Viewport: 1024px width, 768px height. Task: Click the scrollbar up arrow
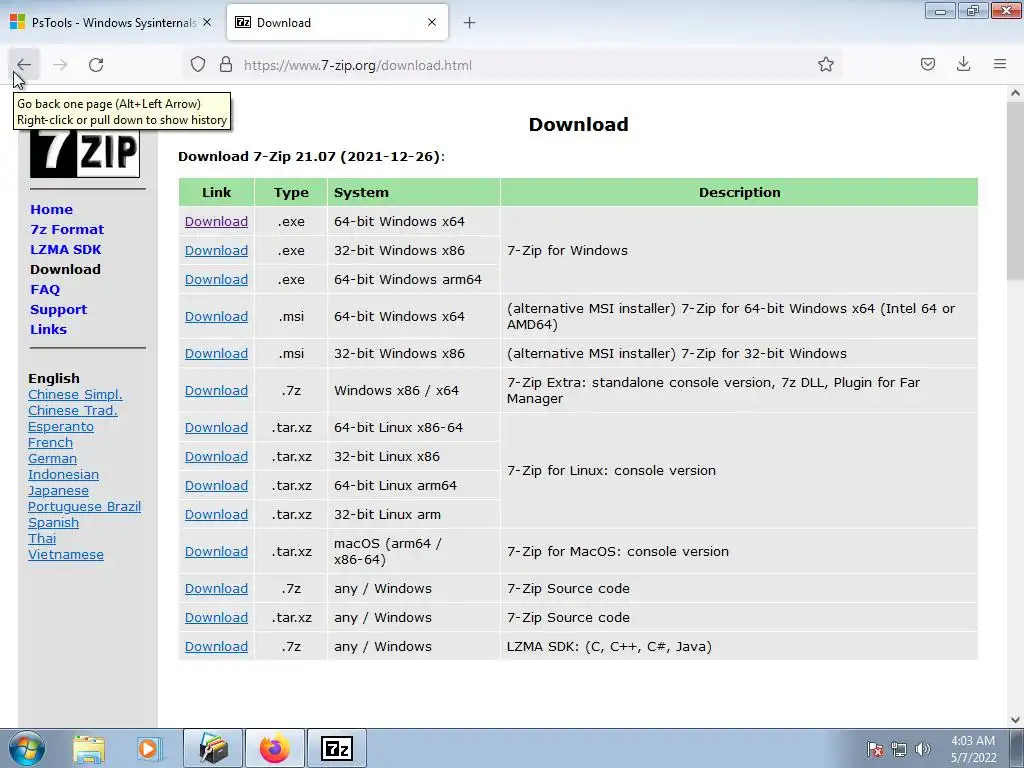click(x=1015, y=93)
